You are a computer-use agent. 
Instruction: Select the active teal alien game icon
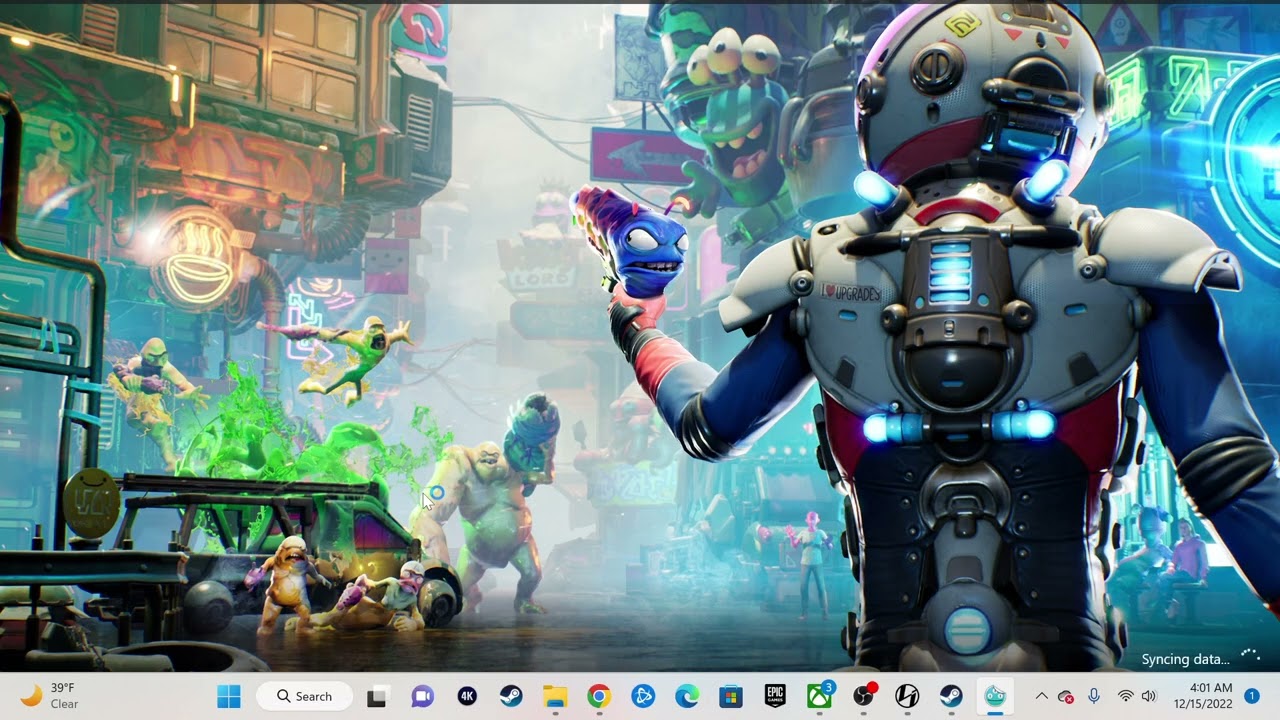coord(995,697)
